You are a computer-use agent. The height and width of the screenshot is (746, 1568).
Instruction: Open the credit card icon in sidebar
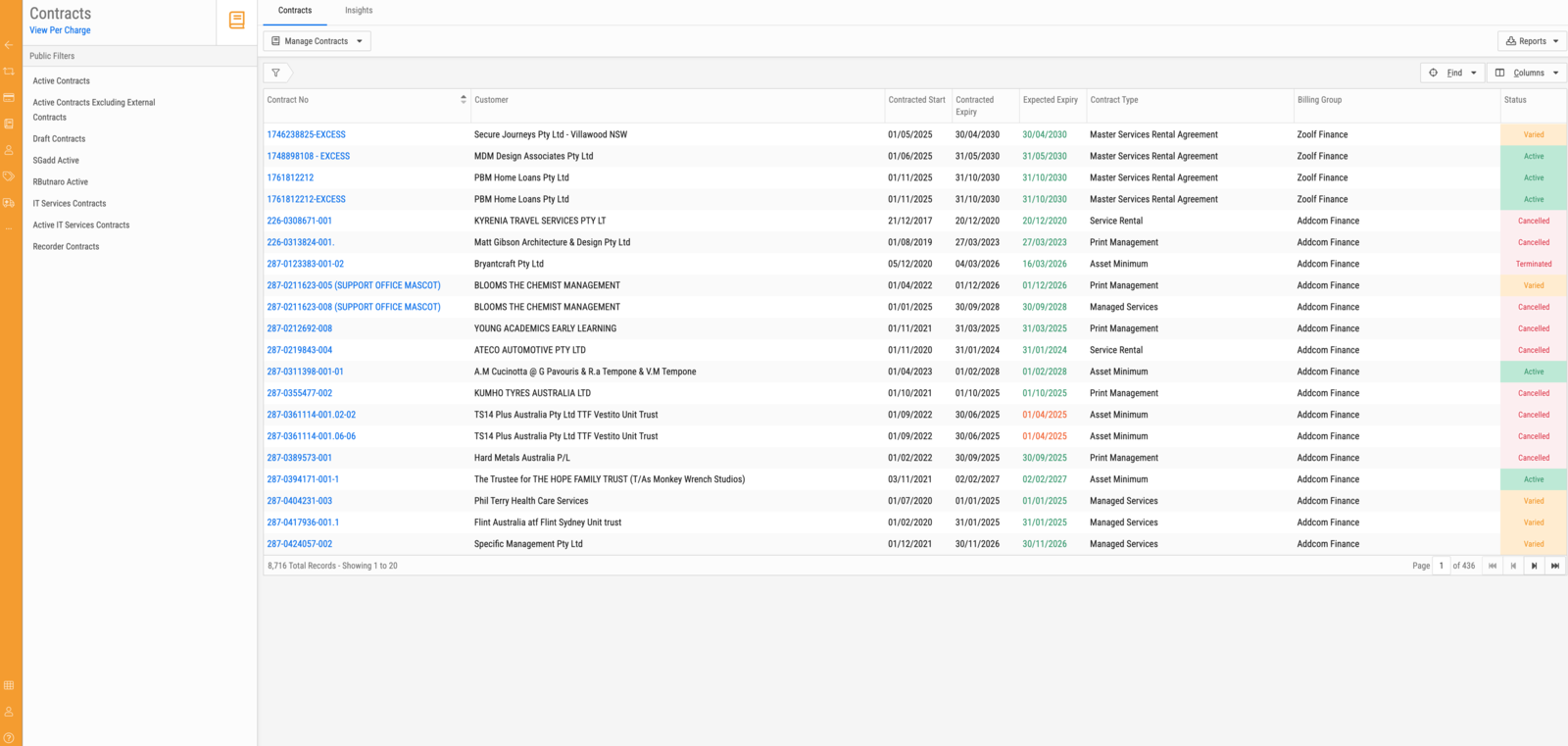9,97
